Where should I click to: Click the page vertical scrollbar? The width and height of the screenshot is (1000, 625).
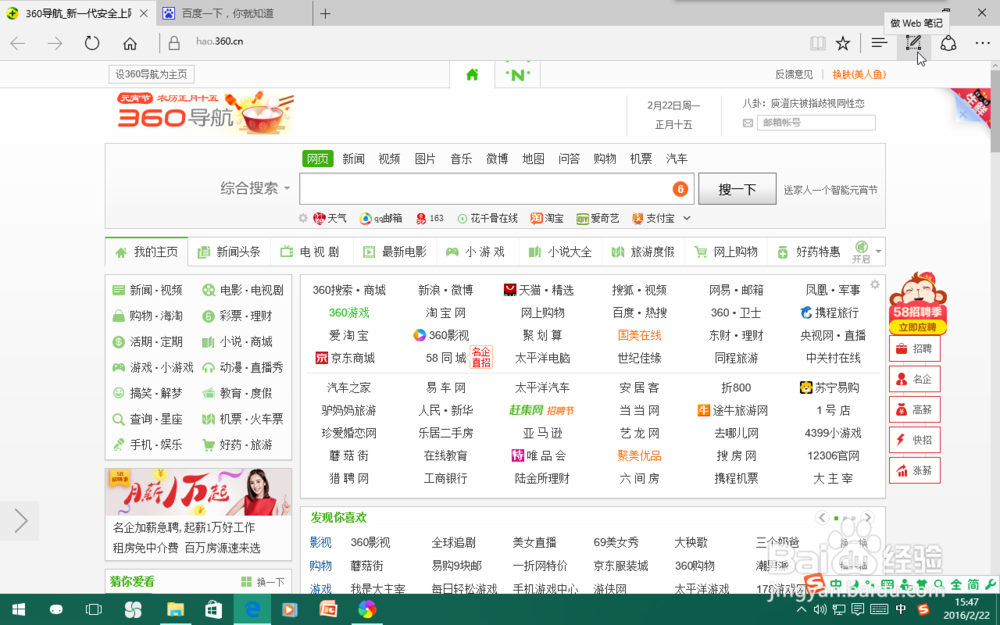(995, 112)
